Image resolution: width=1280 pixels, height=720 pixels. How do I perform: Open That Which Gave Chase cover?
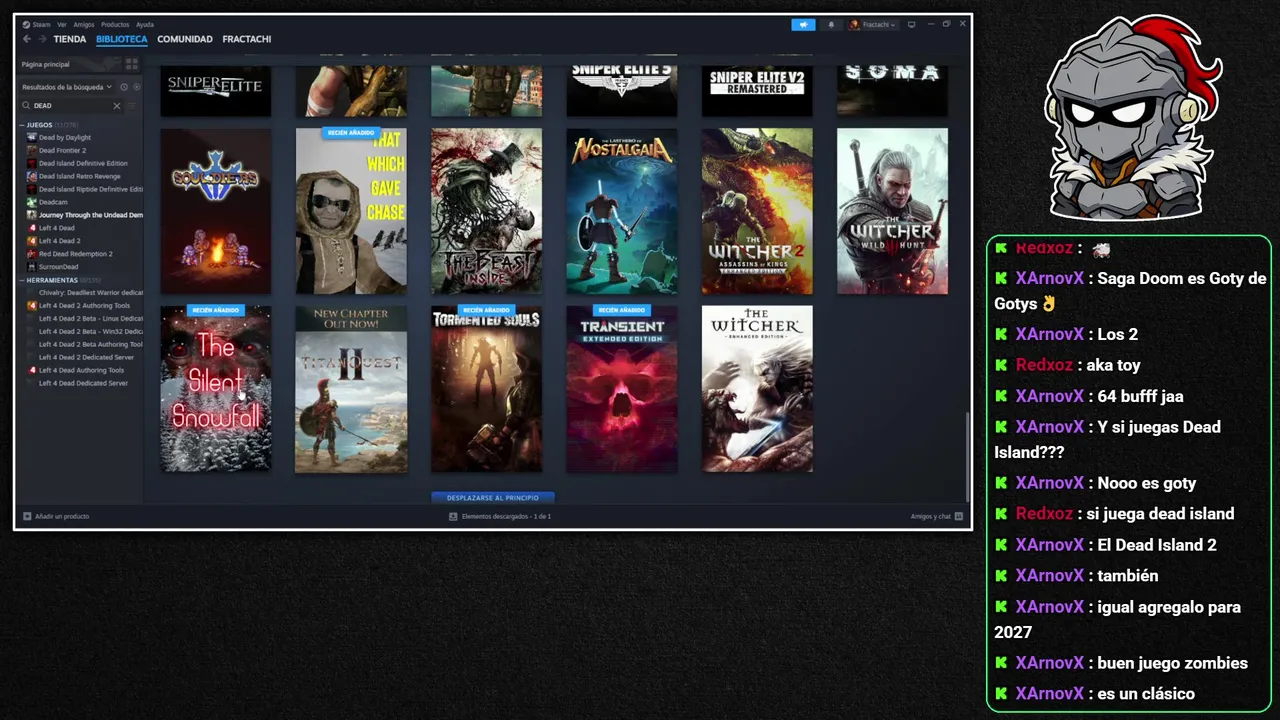click(x=351, y=211)
